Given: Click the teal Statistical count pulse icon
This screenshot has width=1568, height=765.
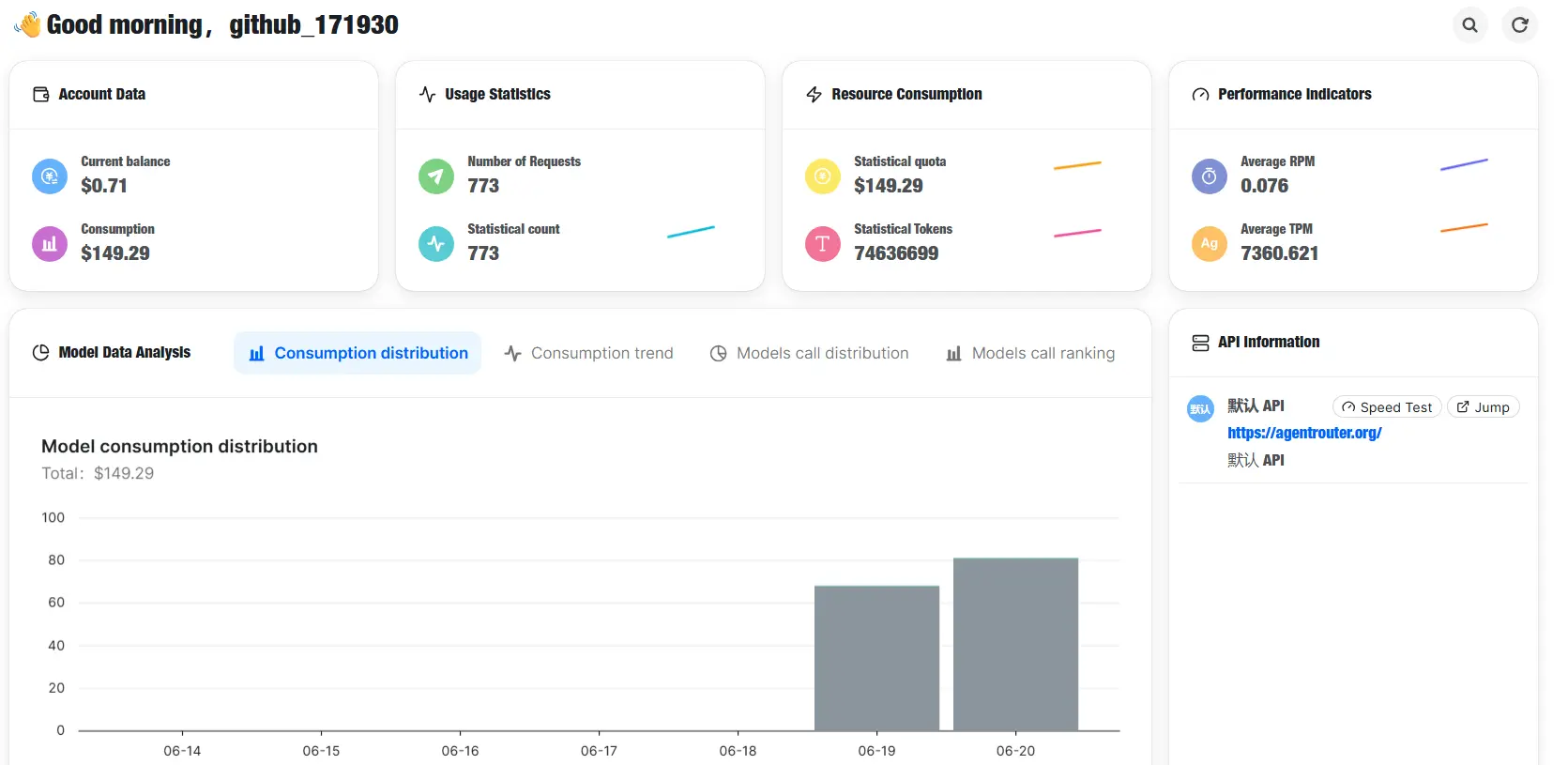Looking at the screenshot, I should [x=436, y=243].
